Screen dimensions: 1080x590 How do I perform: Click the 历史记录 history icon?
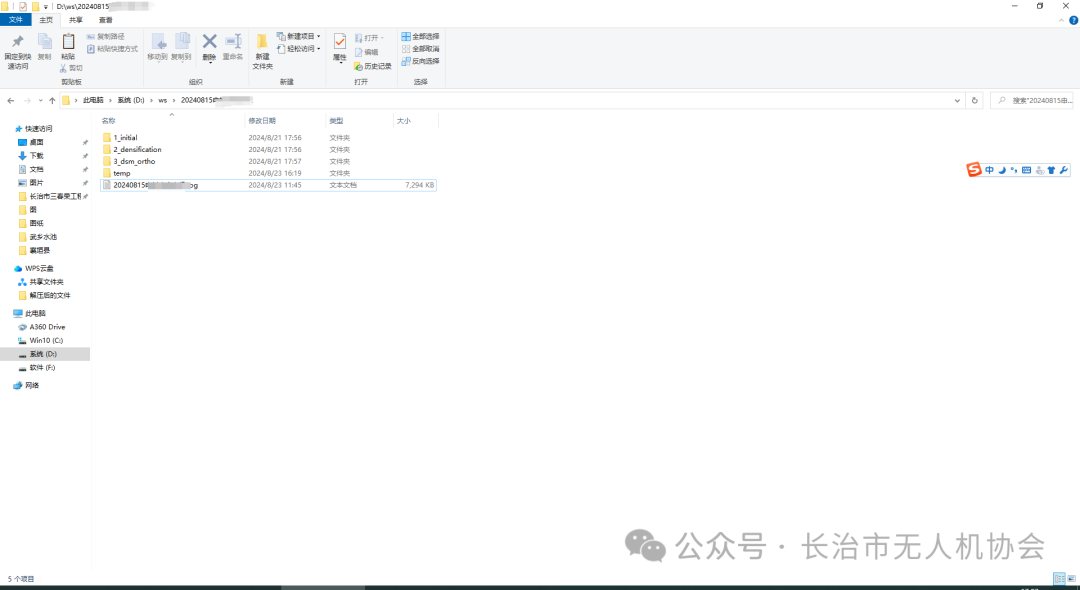(358, 66)
